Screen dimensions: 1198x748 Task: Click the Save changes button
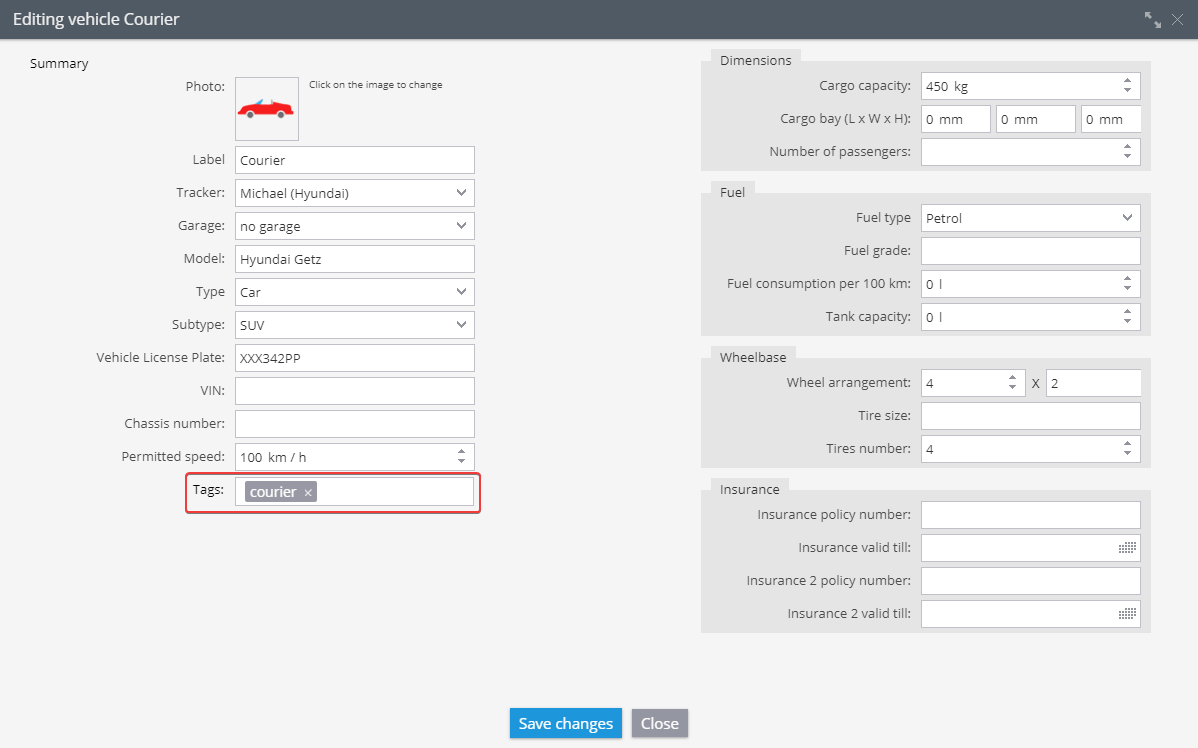pos(566,724)
